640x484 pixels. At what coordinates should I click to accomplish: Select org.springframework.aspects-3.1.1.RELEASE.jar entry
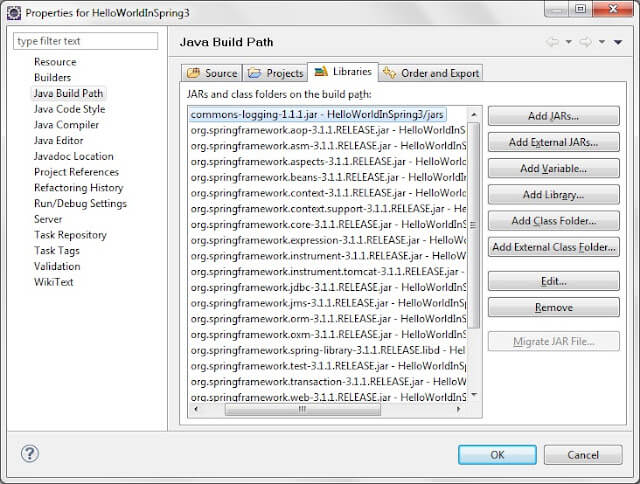(328, 162)
